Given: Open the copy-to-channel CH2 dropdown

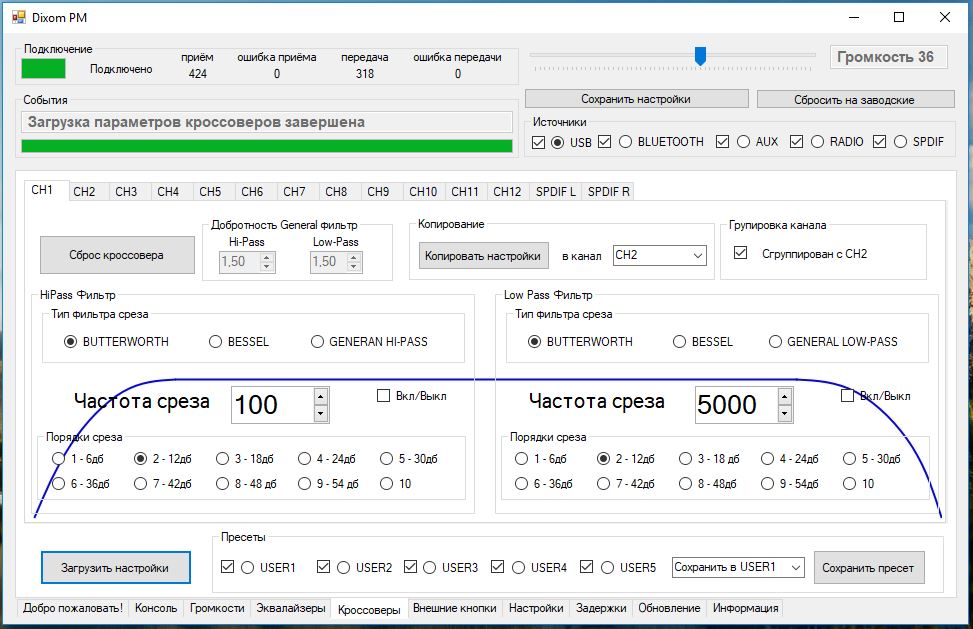Looking at the screenshot, I should [x=660, y=256].
